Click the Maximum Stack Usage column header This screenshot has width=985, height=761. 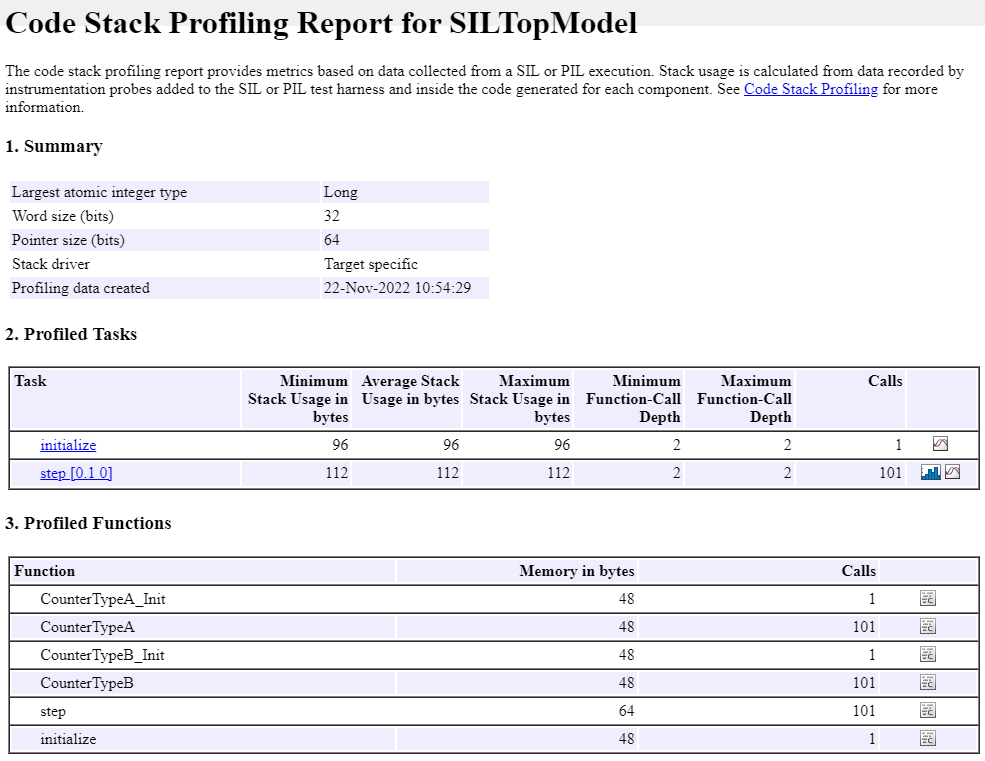coord(520,399)
